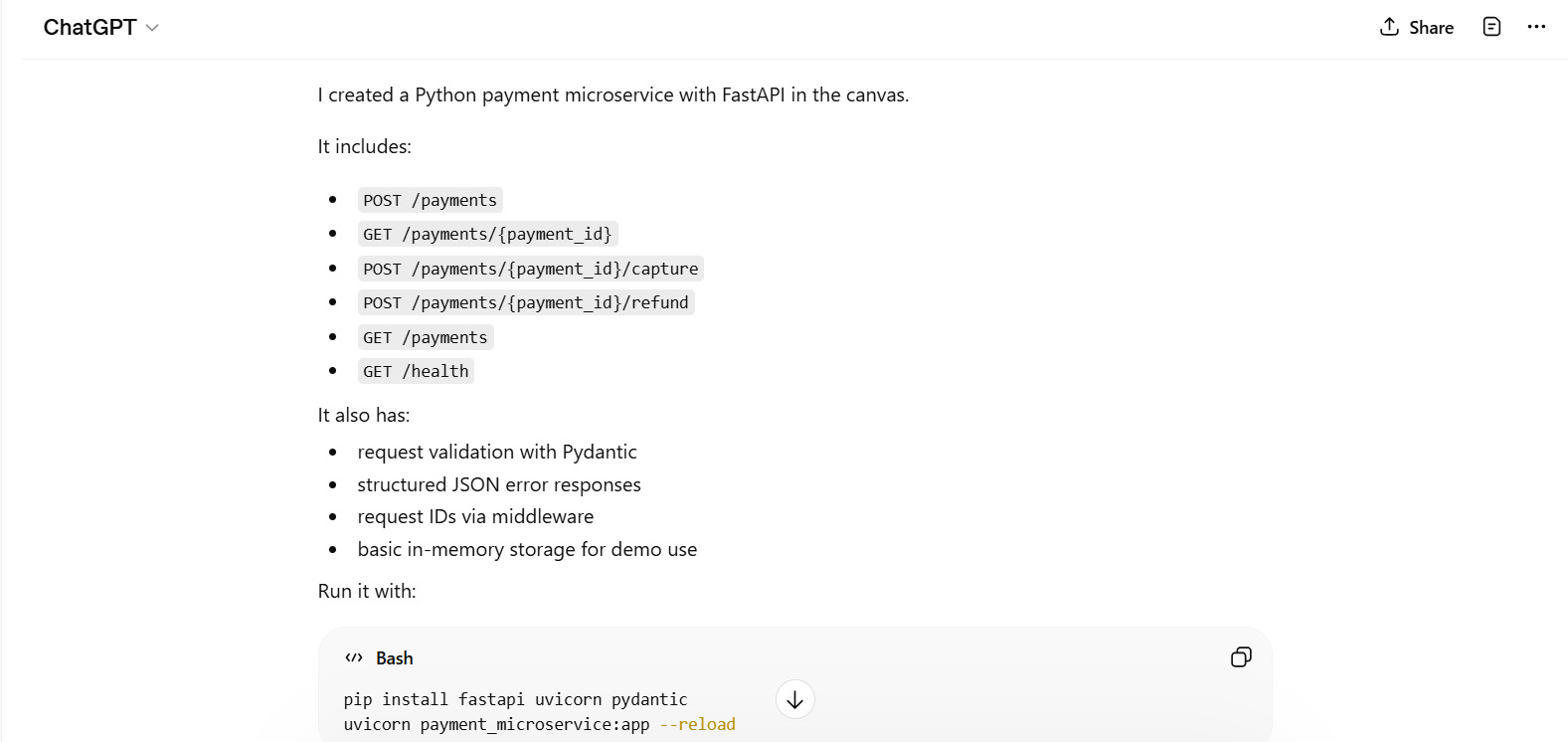Click the POST /payments code chip
Viewport: 1568px width, 742px height.
[x=430, y=200]
